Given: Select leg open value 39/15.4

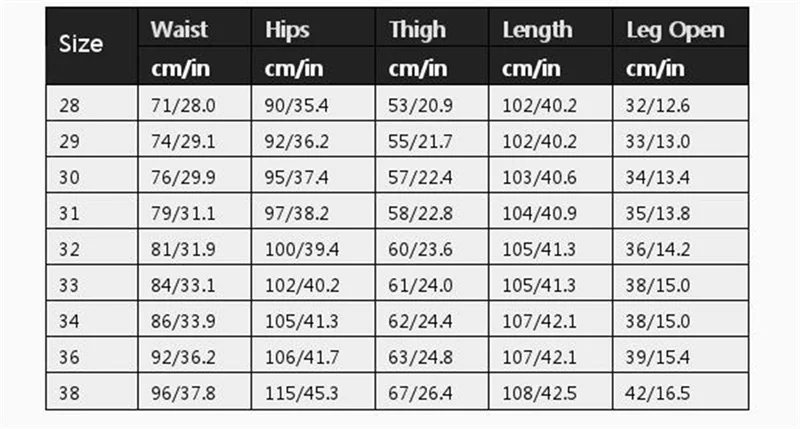Looking at the screenshot, I should (x=658, y=357).
